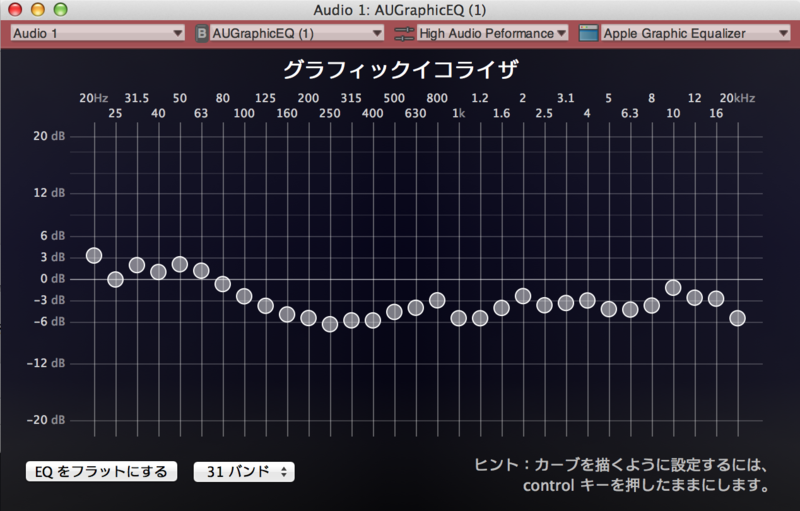Click the 1.6 kHz band slider knob
The width and height of the screenshot is (800, 511).
tap(501, 308)
